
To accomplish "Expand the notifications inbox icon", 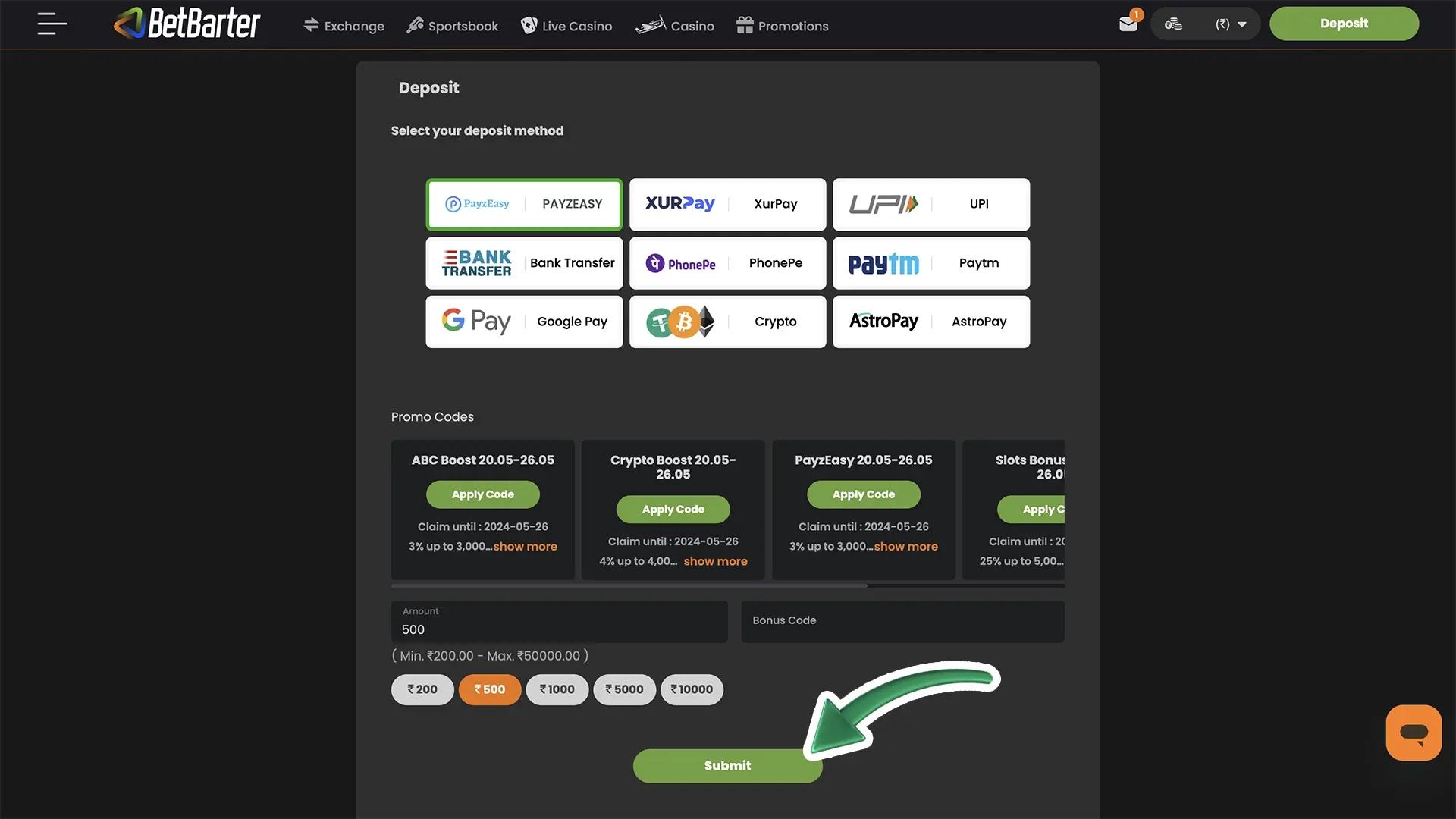I will coord(1128,23).
